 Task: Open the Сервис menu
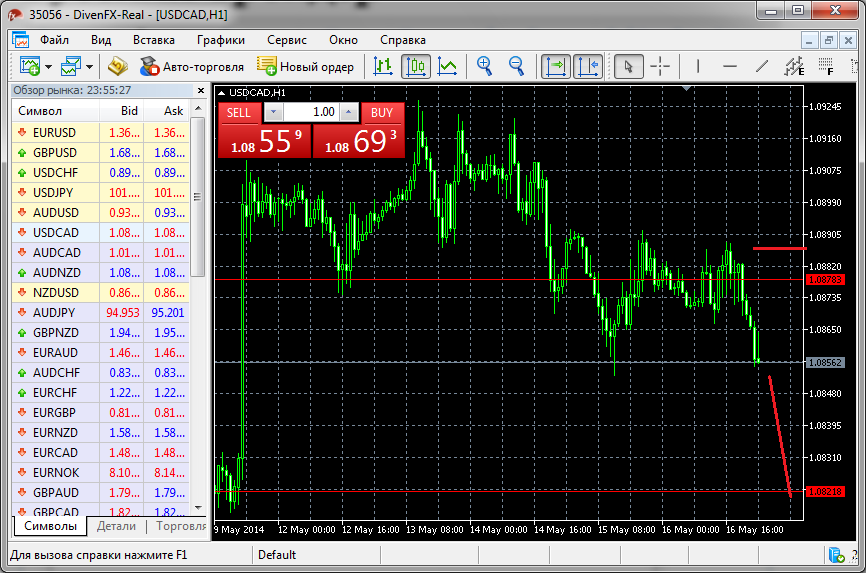287,40
